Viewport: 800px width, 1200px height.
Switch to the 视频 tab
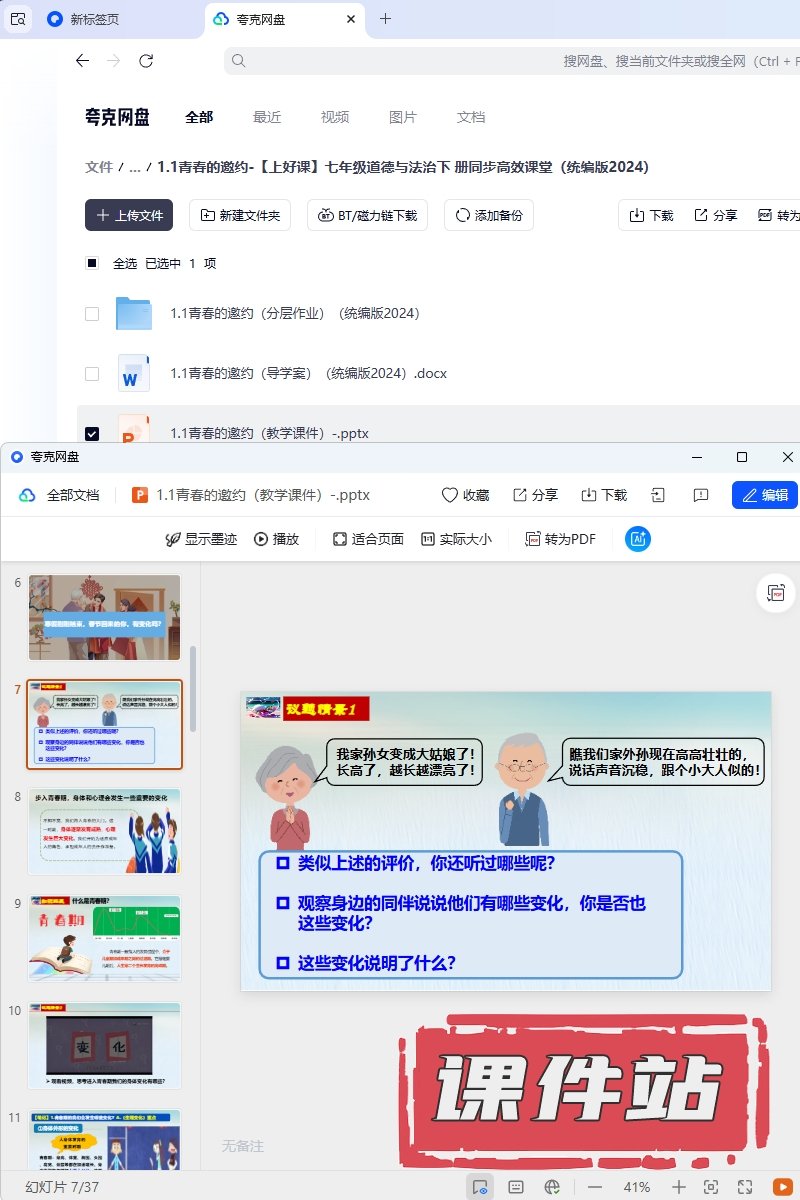335,117
